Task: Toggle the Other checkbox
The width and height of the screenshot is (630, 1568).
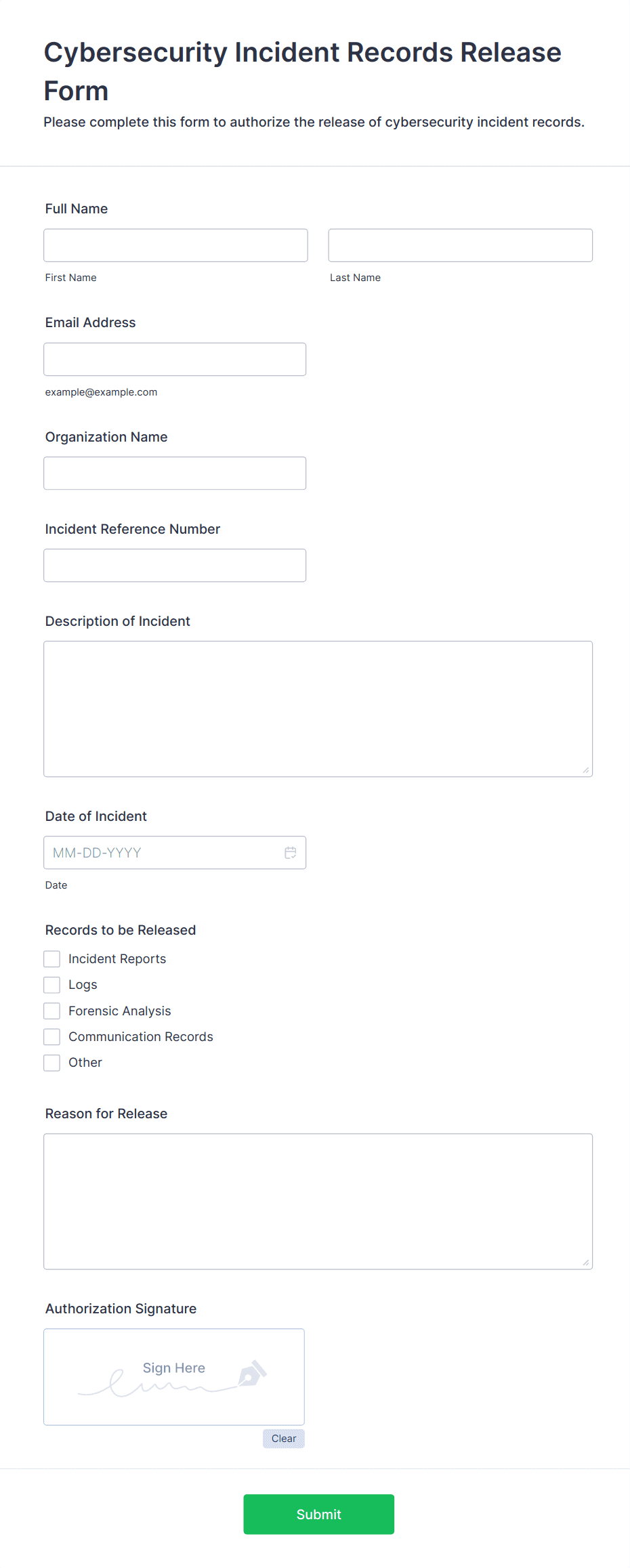Action: click(x=52, y=1063)
